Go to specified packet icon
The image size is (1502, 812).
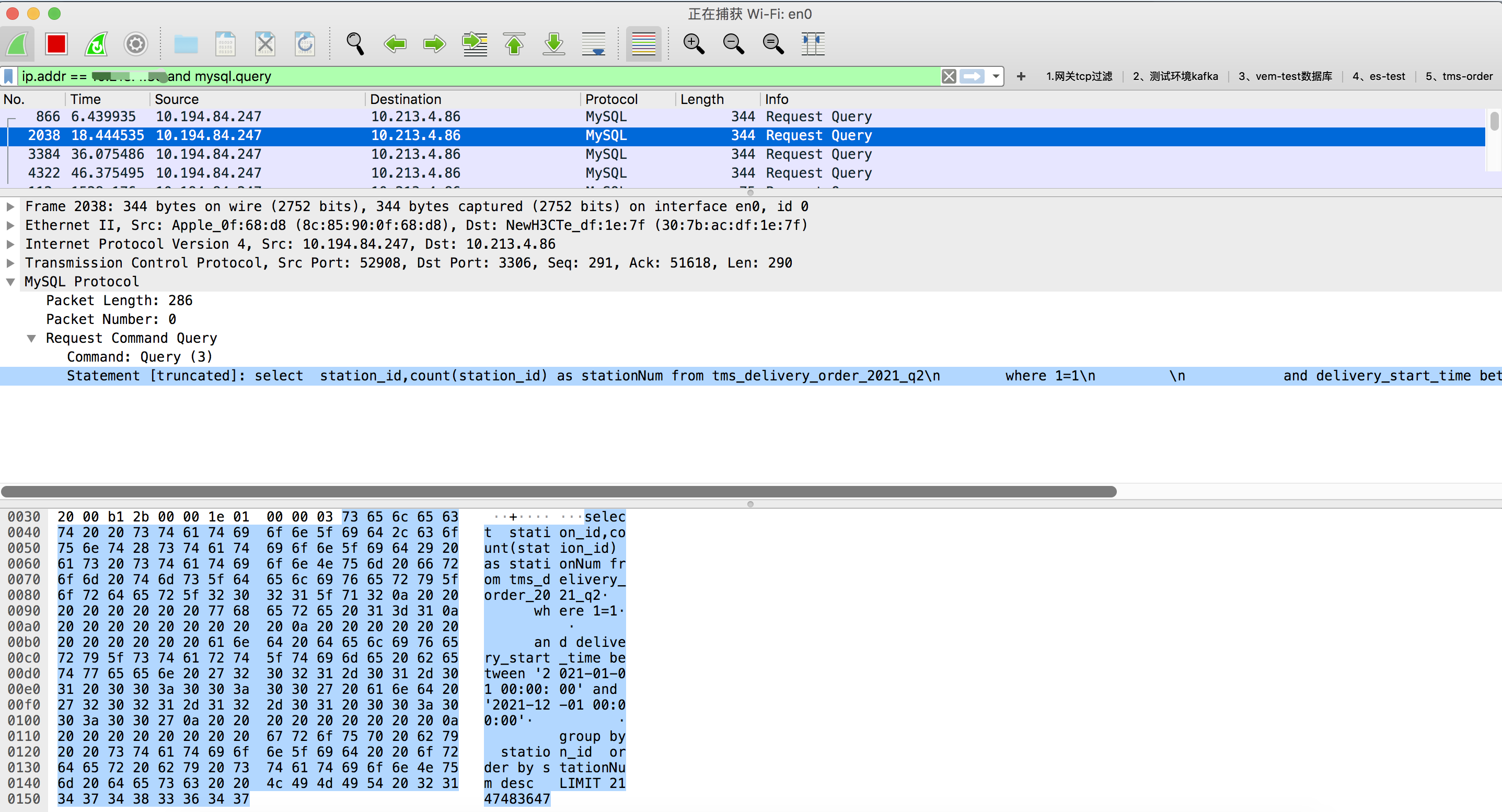pyautogui.click(x=475, y=44)
